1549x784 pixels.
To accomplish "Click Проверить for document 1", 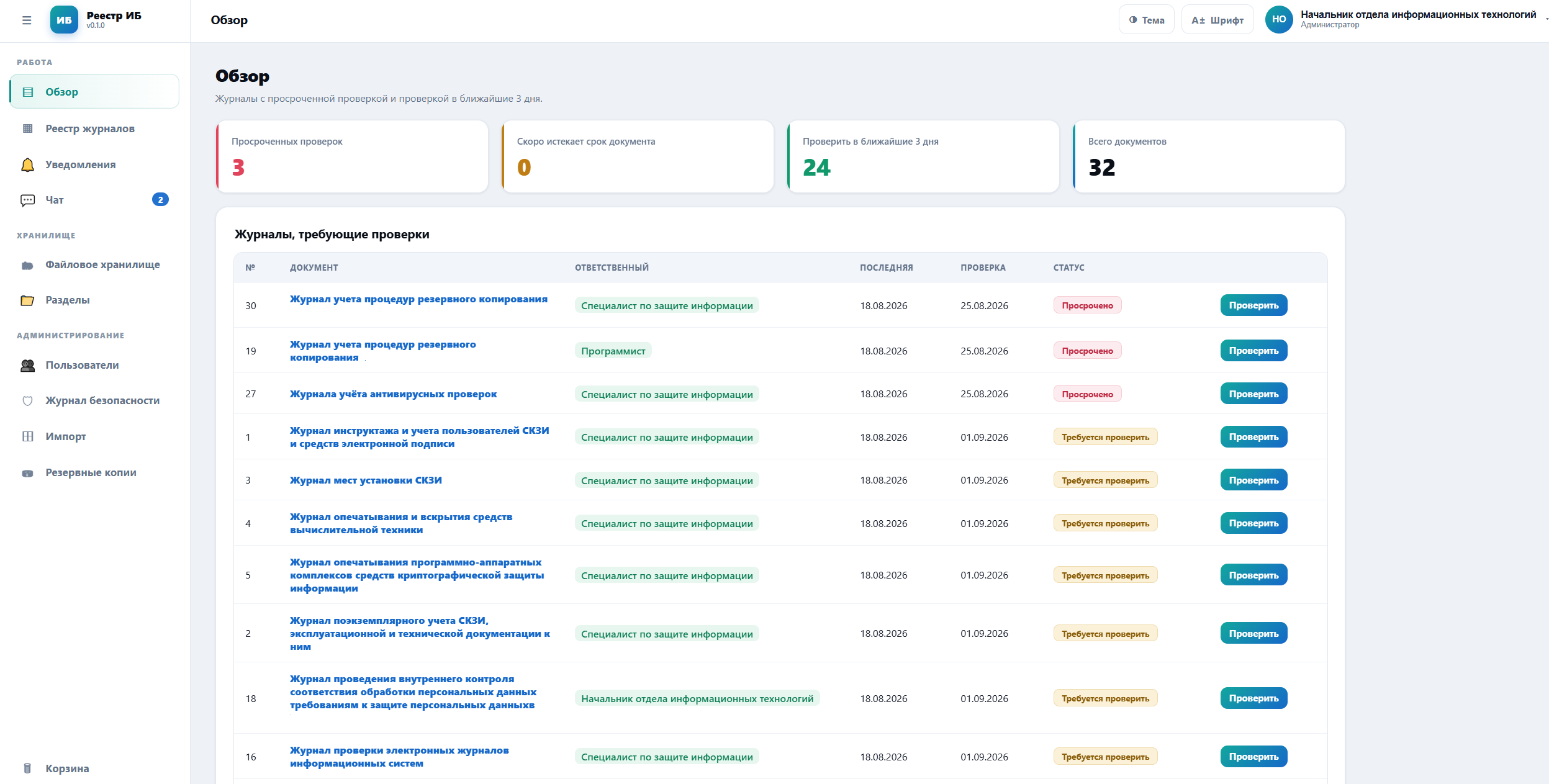I will tap(1253, 437).
